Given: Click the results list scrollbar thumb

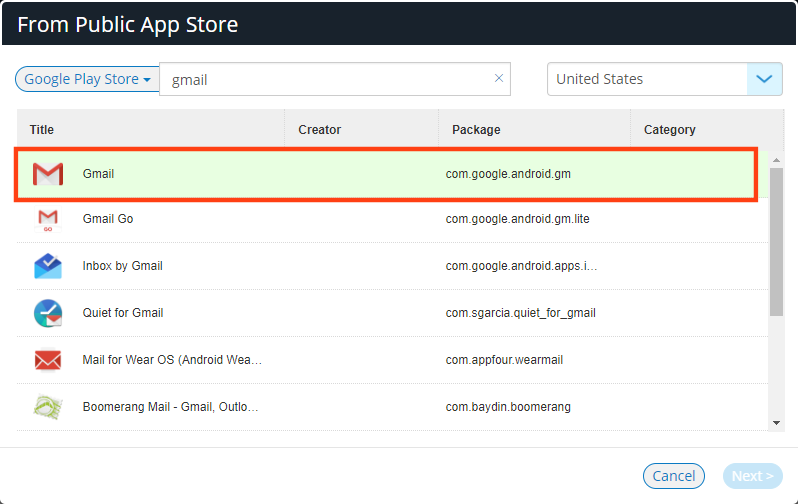Looking at the screenshot, I should (776, 242).
